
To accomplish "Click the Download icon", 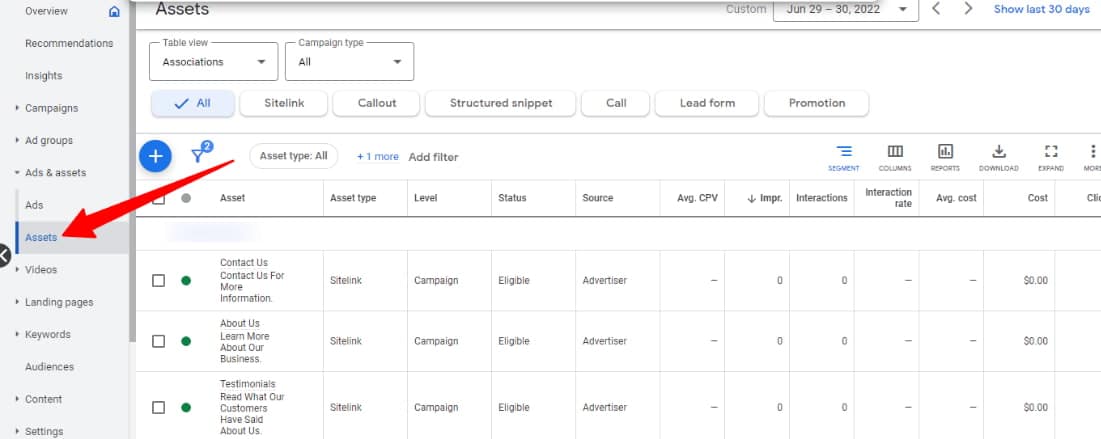I will (998, 155).
